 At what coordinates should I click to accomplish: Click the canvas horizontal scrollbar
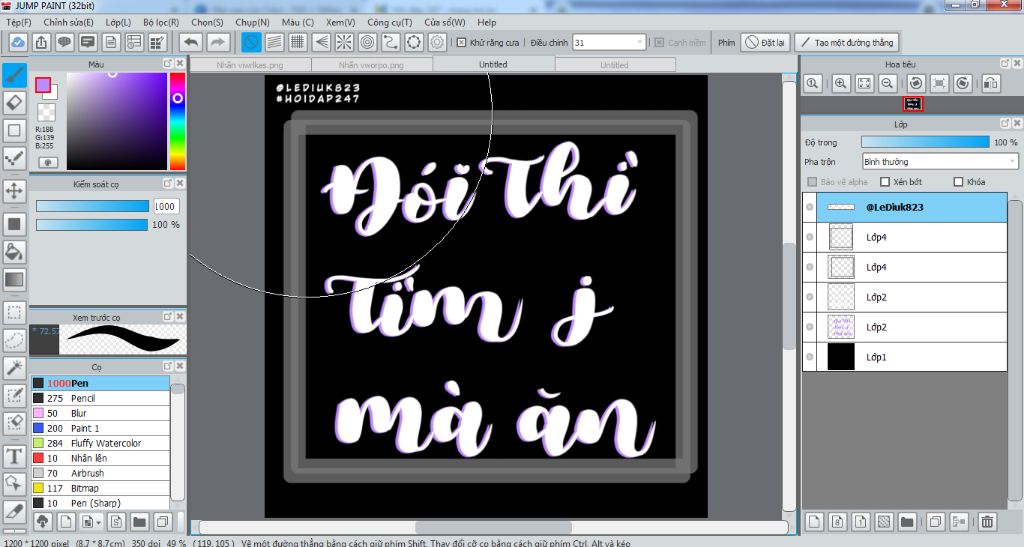tap(494, 527)
